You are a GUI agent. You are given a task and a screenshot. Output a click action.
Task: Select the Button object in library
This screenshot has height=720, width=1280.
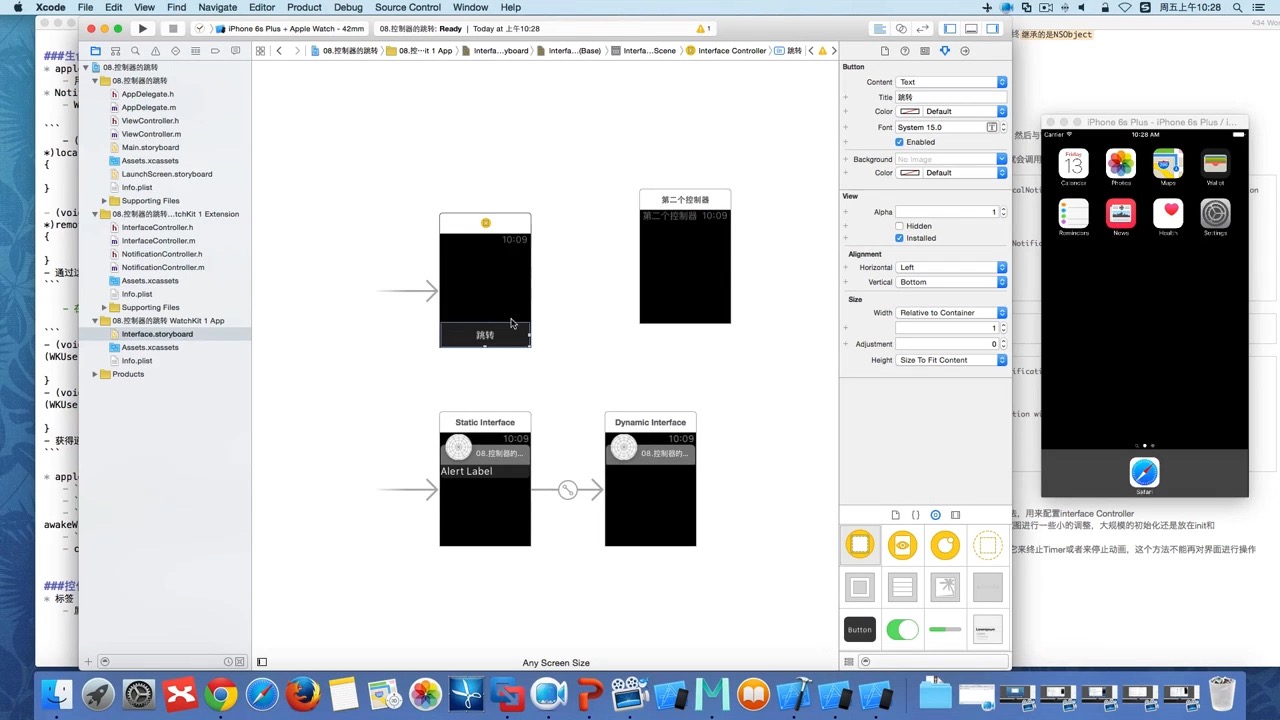click(860, 629)
